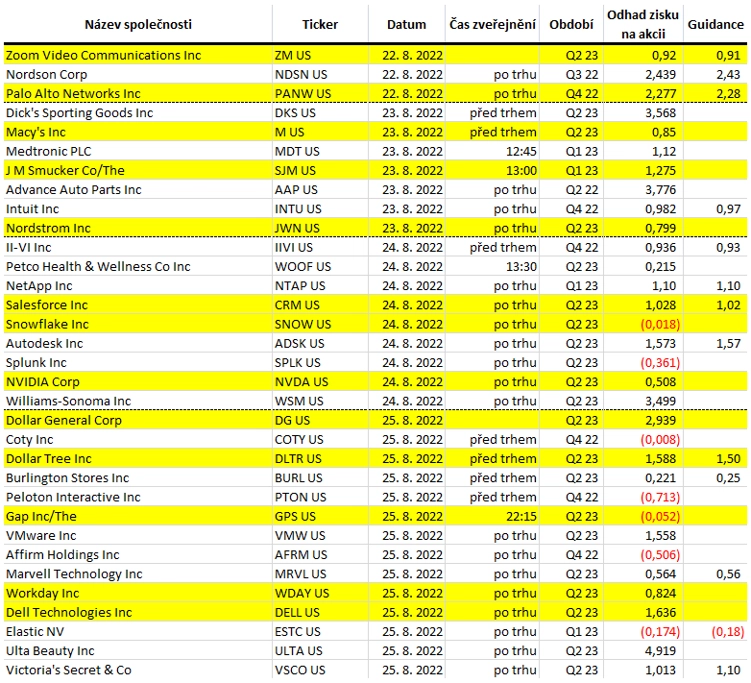
Task: Select the 'COTY US' ticker cell
Action: [320, 439]
